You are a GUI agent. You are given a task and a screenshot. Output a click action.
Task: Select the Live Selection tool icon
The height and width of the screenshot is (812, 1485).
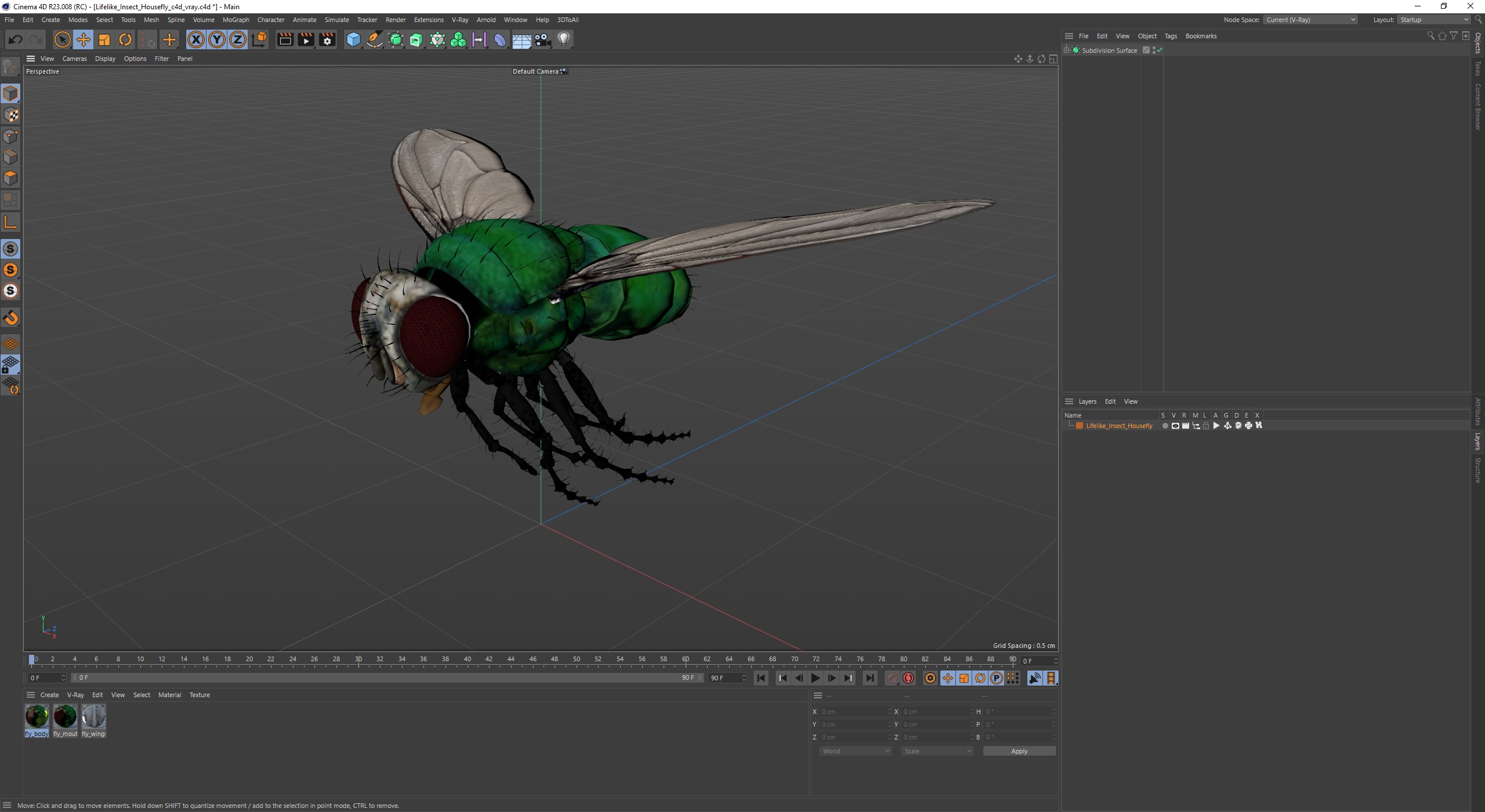pos(63,39)
